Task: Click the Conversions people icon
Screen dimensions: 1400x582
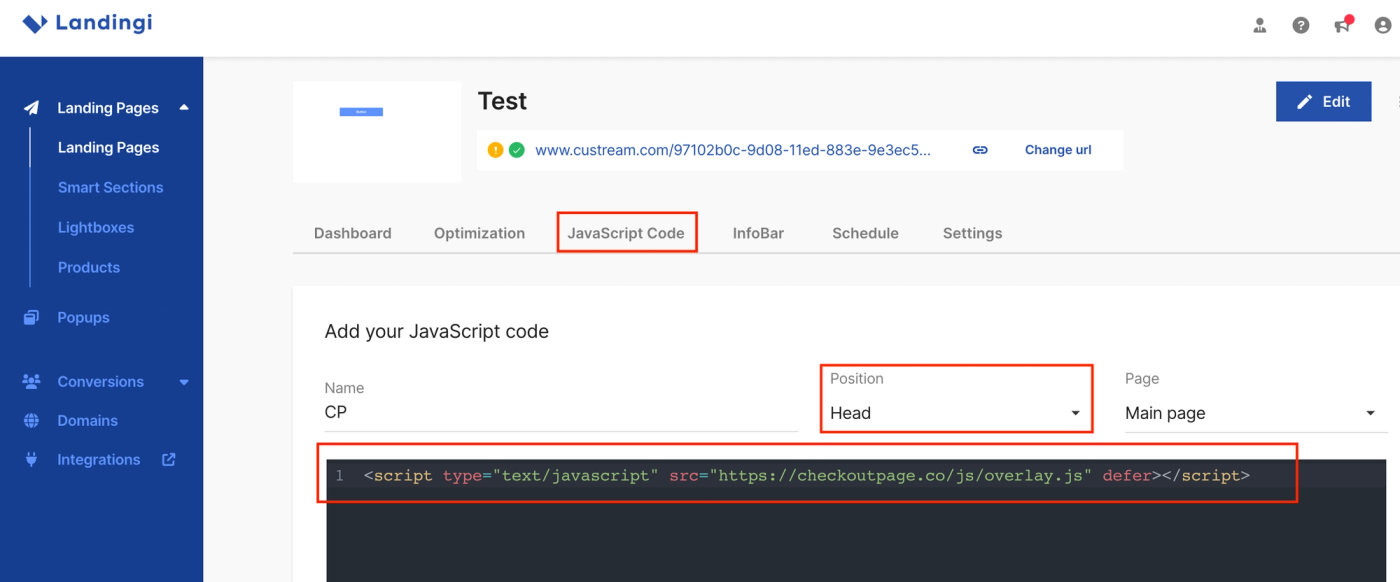Action: pos(31,381)
